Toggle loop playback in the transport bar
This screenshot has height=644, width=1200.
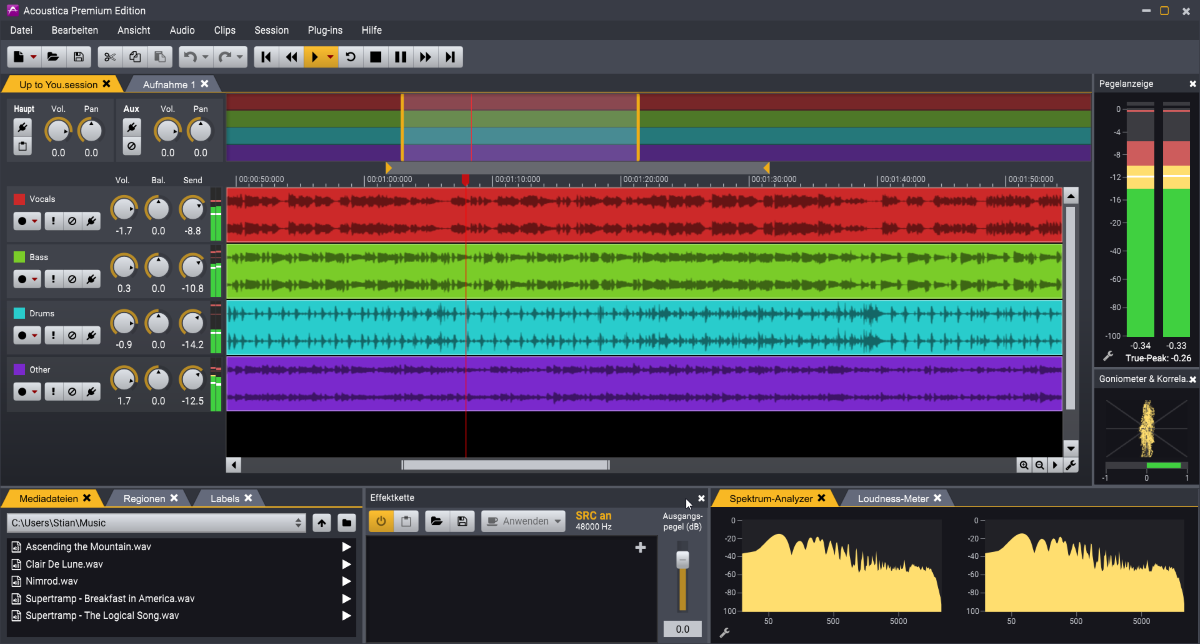point(350,57)
